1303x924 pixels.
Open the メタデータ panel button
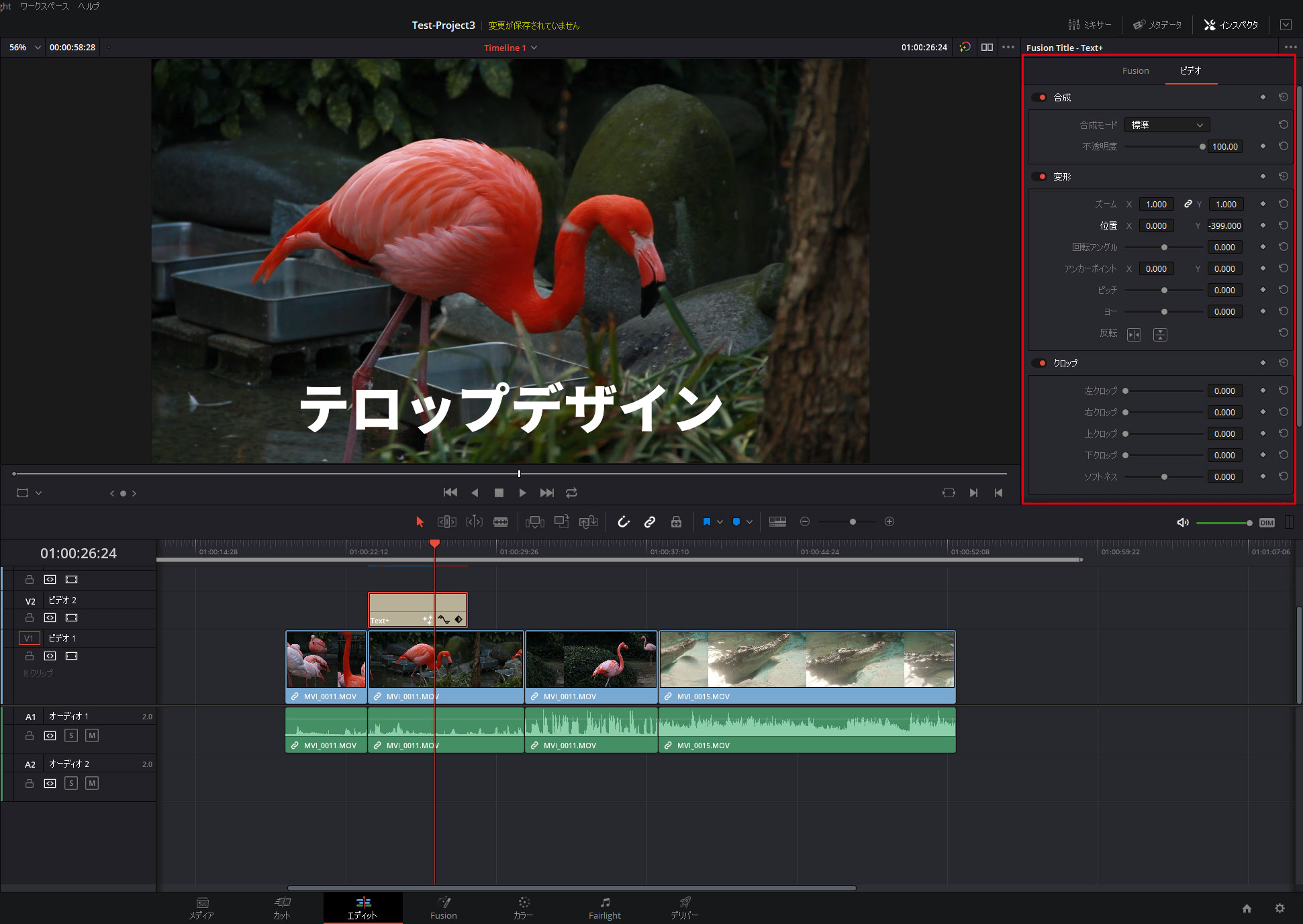pos(1157,25)
